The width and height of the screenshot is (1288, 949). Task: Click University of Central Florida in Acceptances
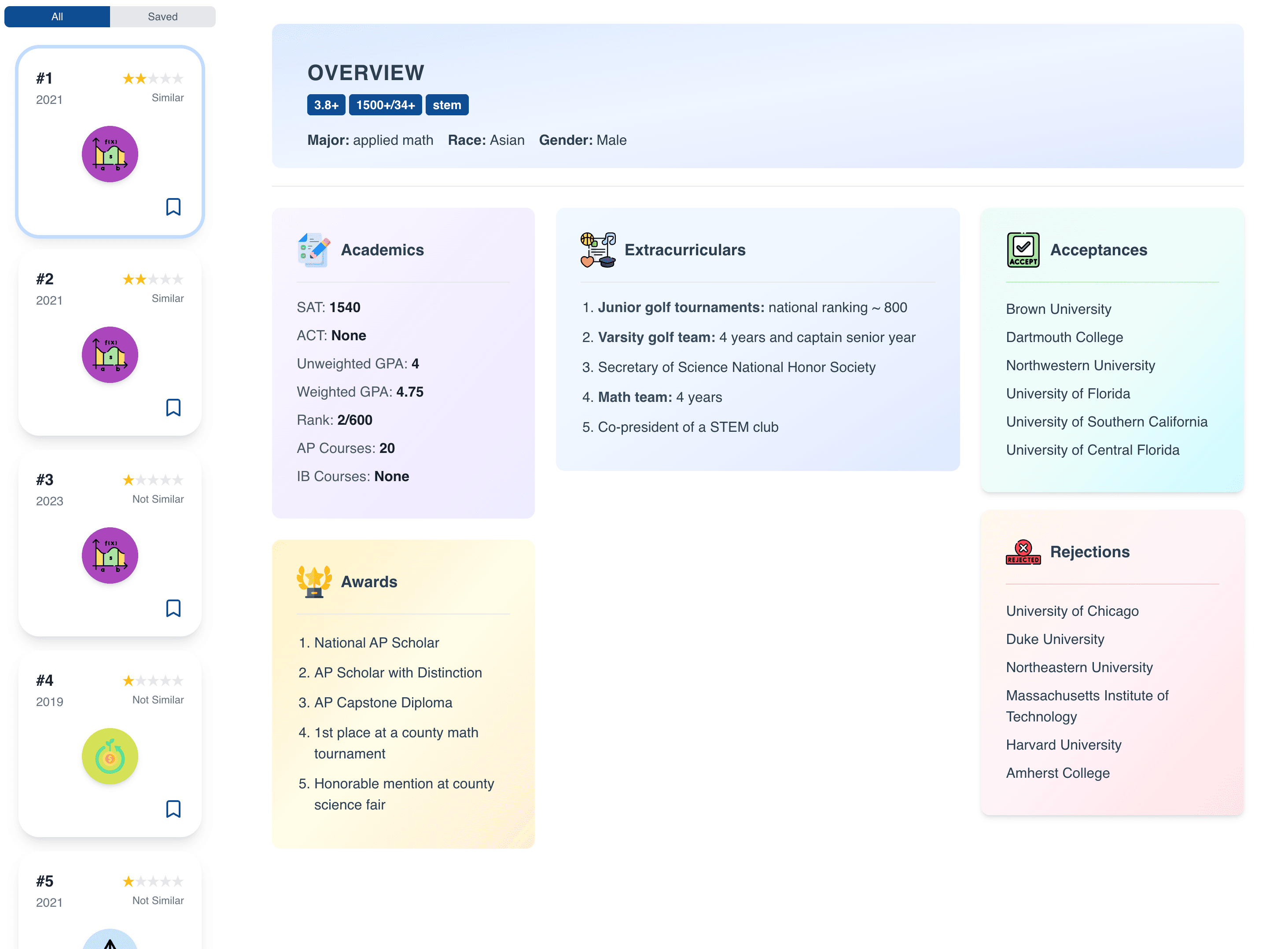pos(1093,450)
